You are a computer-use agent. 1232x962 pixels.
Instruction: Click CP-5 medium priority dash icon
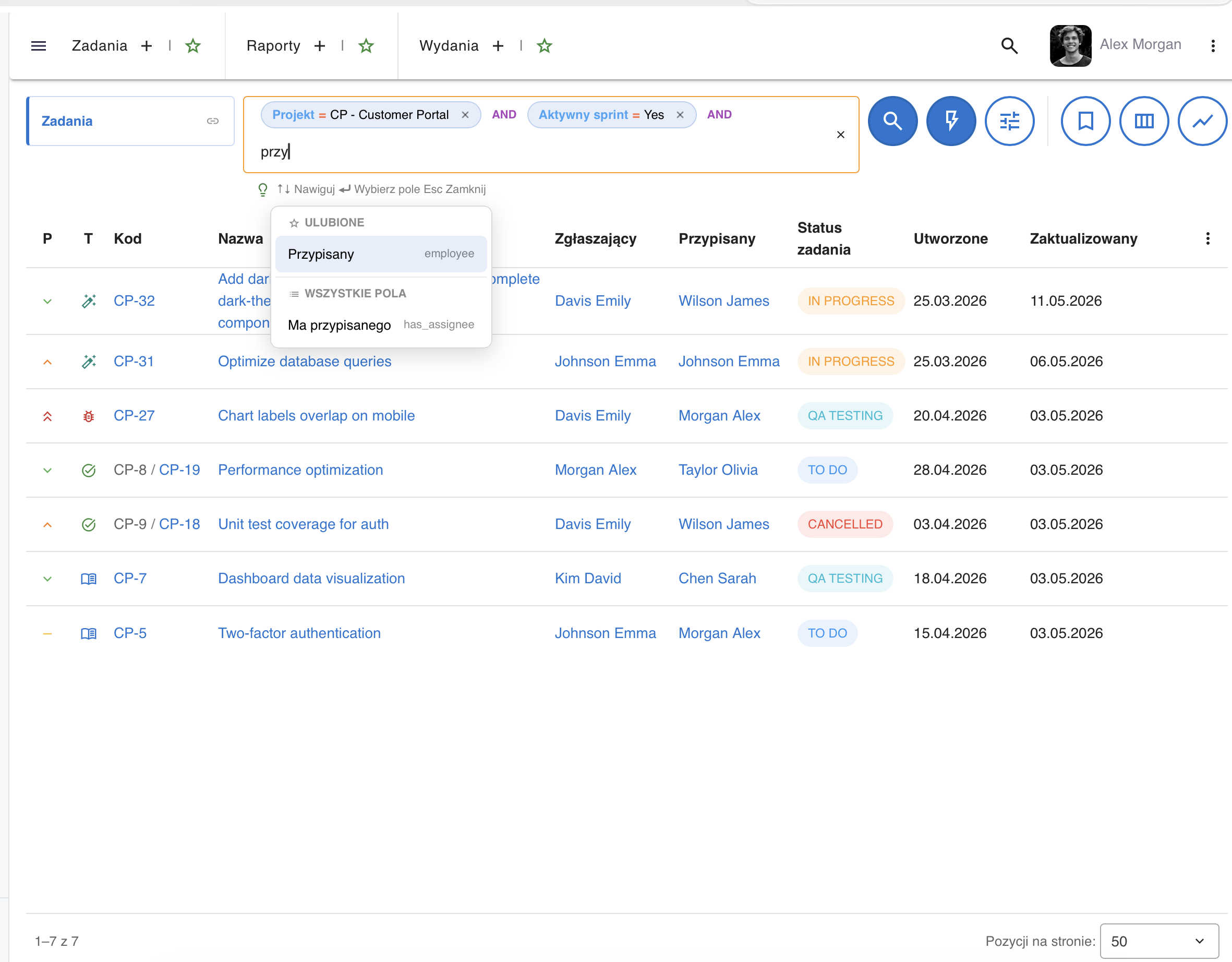pyautogui.click(x=47, y=634)
